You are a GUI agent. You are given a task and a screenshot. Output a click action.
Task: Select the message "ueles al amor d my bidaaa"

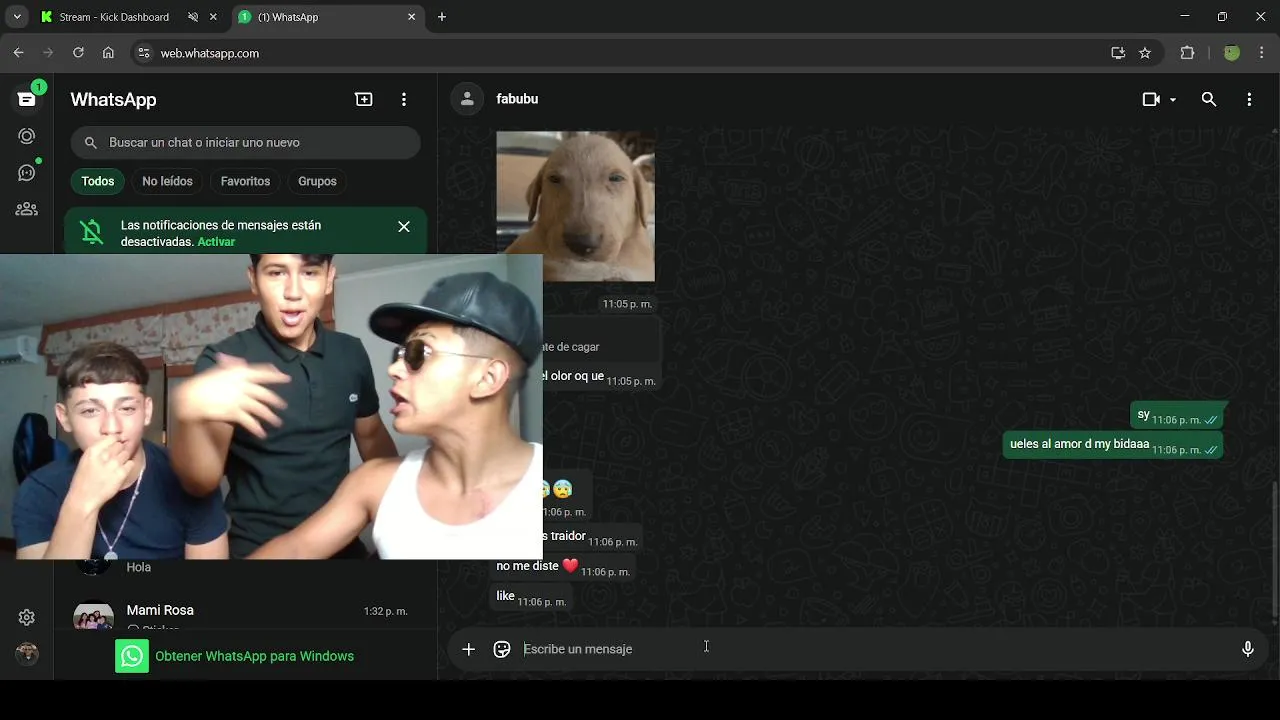tap(1113, 445)
